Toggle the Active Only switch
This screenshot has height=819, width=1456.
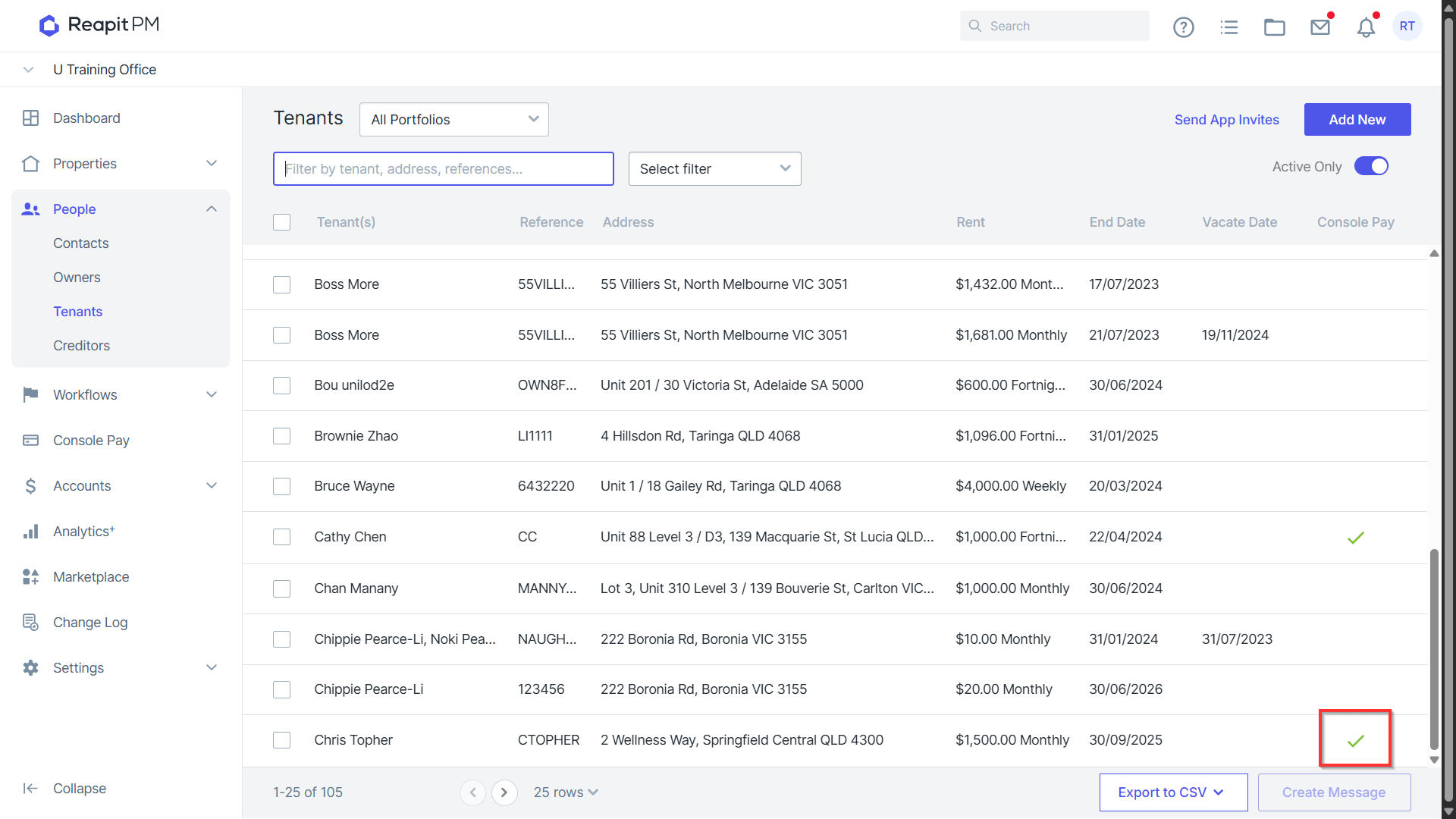pos(1371,166)
